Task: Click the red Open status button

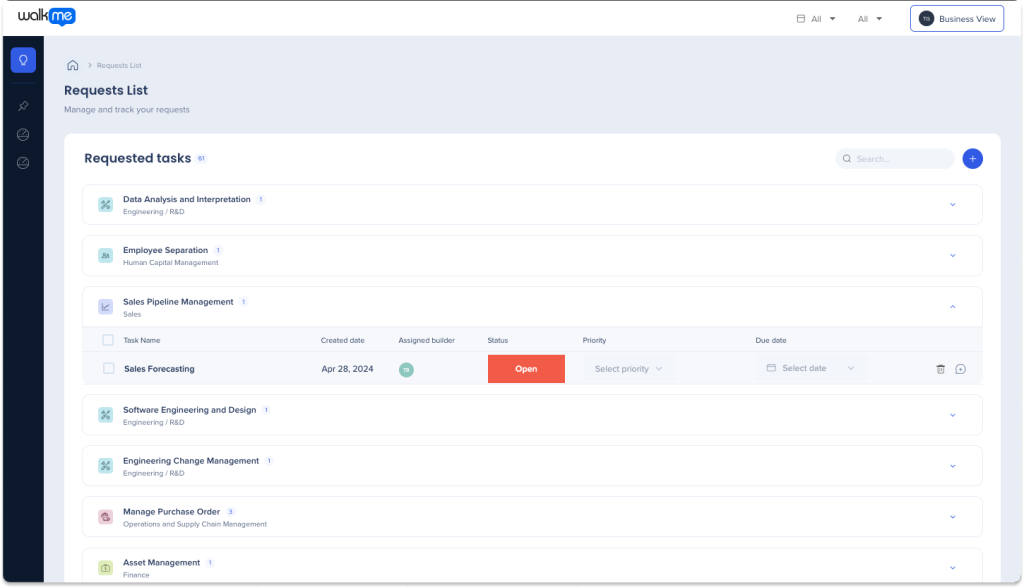Action: point(526,369)
